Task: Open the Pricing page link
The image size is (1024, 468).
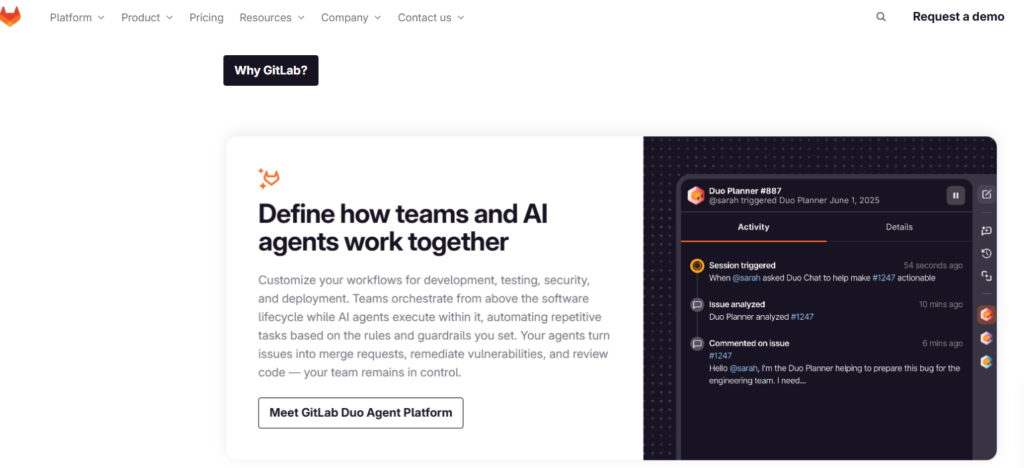Action: point(206,18)
